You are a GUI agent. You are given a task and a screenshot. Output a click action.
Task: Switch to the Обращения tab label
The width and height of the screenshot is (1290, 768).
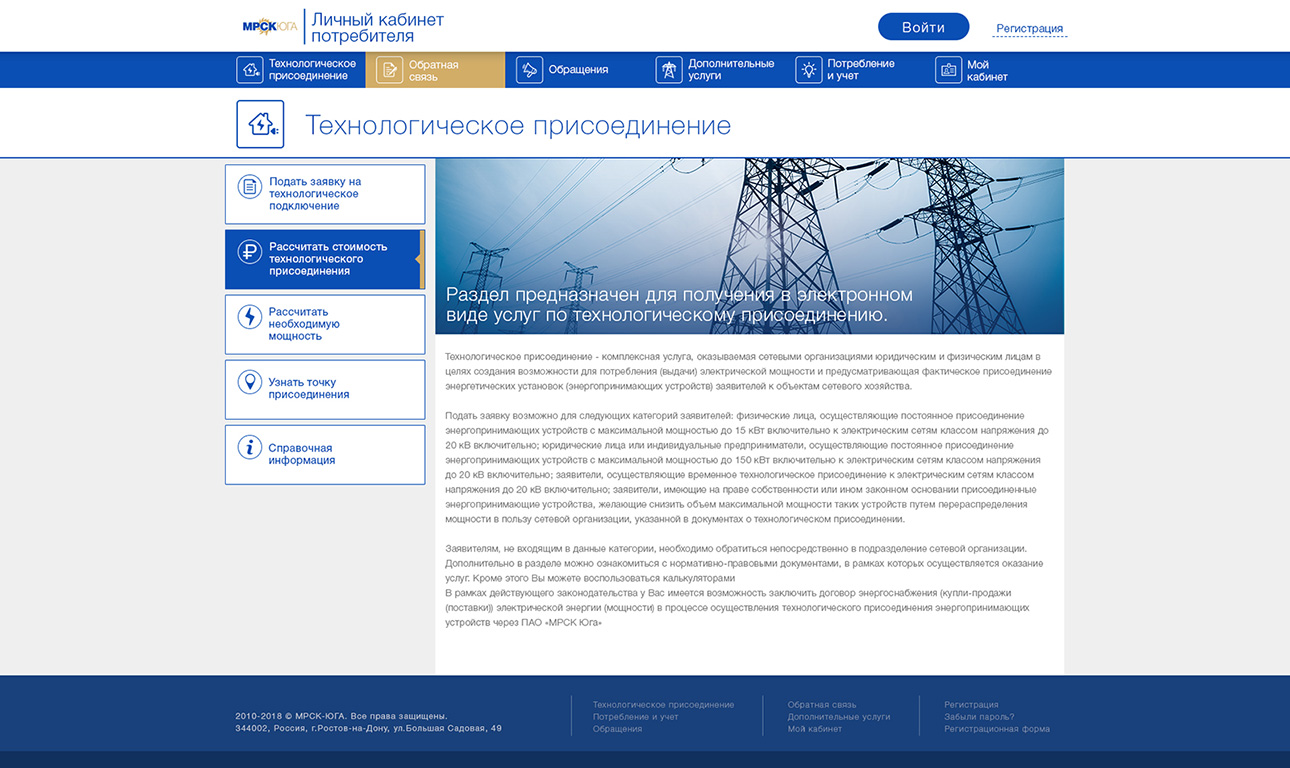578,70
